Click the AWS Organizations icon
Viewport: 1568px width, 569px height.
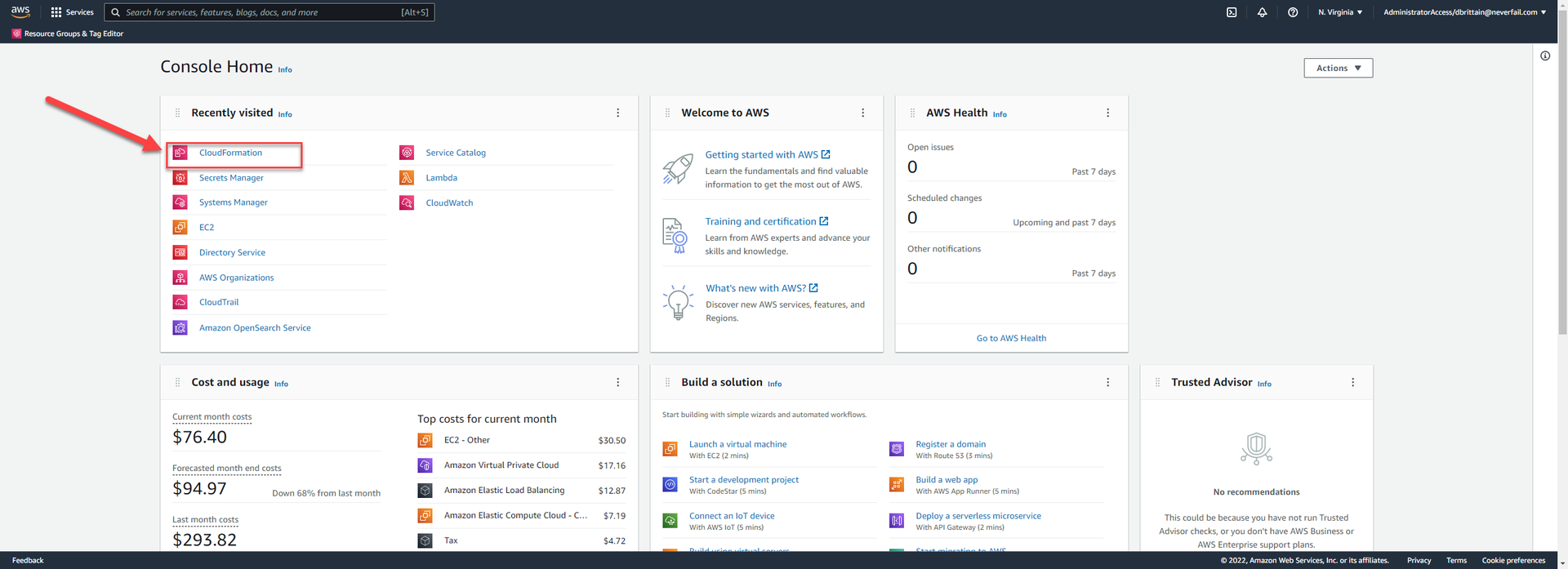click(180, 278)
